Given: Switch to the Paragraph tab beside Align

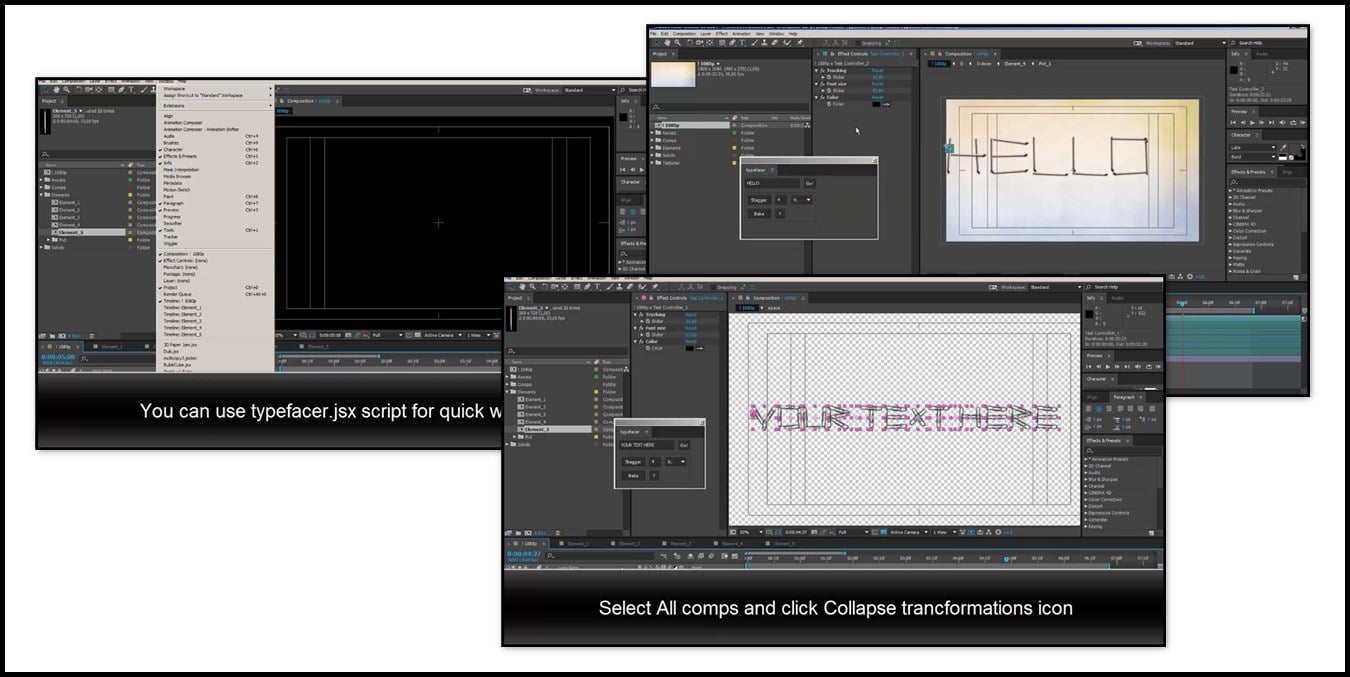Looking at the screenshot, I should coord(1124,397).
